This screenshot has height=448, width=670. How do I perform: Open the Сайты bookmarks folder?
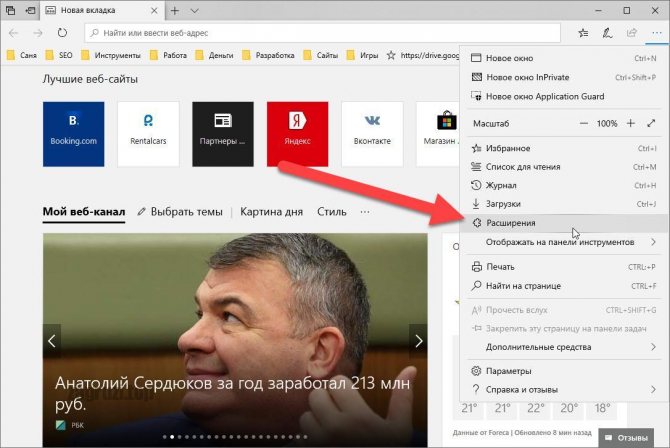(x=320, y=55)
